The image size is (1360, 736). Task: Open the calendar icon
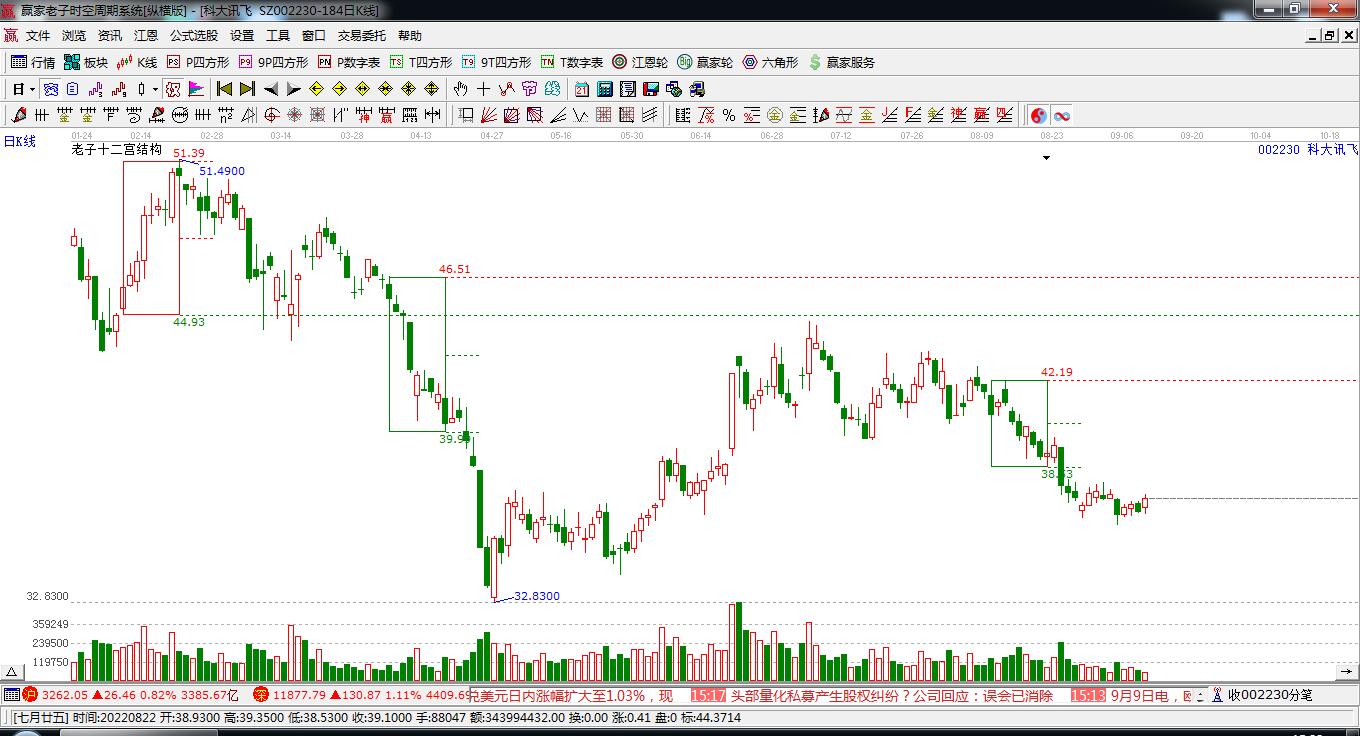tap(582, 89)
